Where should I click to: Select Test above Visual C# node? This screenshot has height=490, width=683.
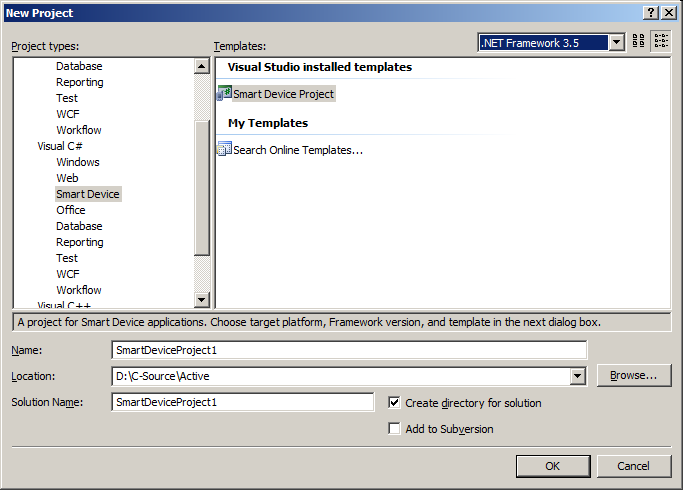(67, 98)
